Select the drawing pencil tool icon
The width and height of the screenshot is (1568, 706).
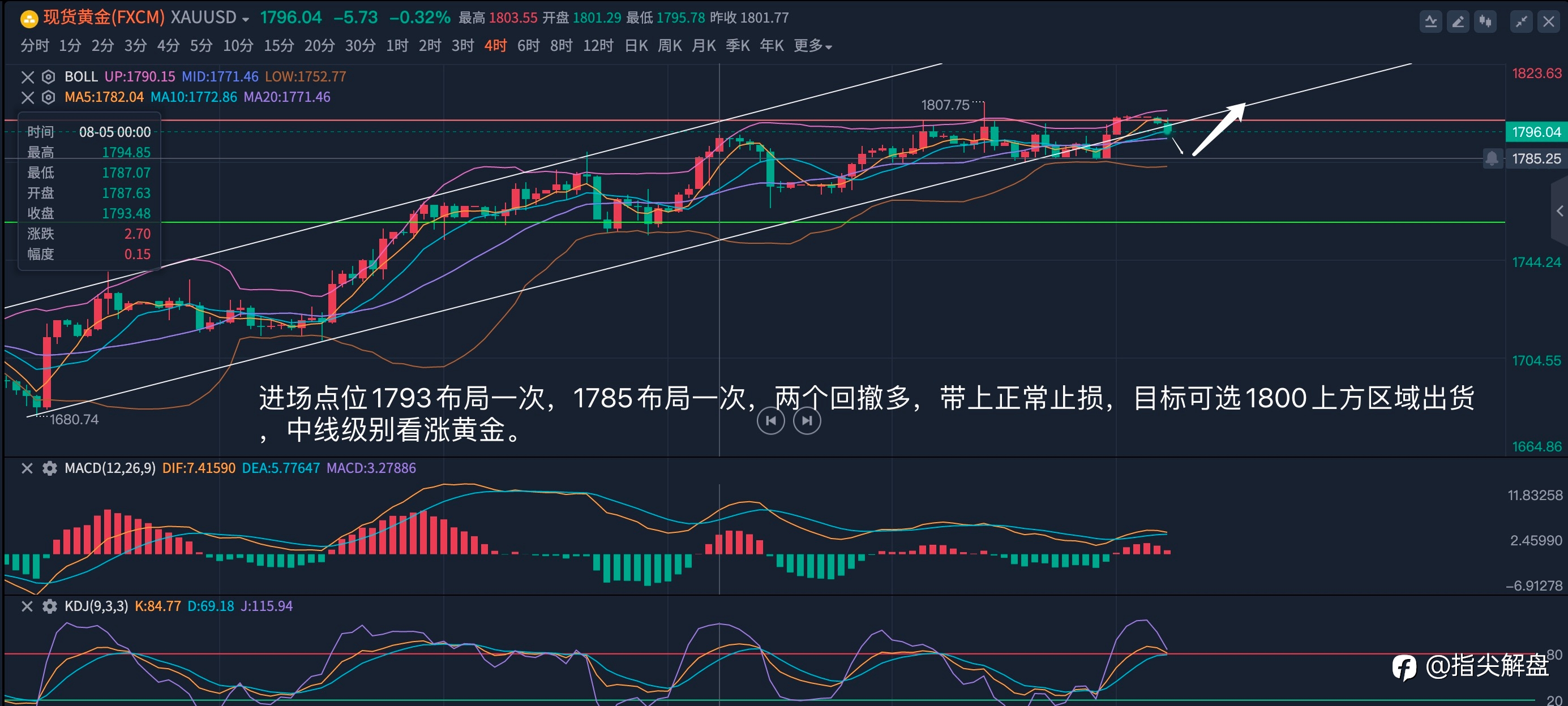(x=1458, y=23)
